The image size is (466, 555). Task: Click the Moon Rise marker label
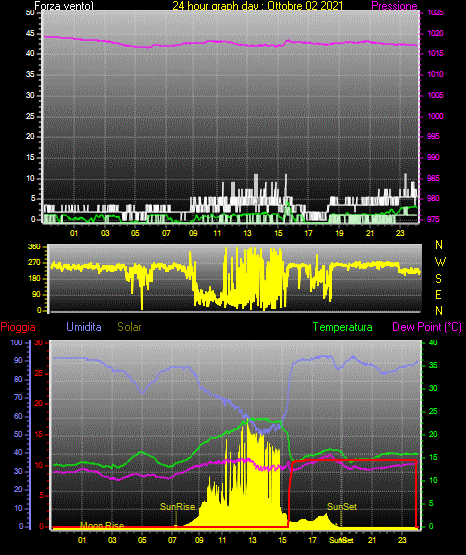pyautogui.click(x=102, y=525)
